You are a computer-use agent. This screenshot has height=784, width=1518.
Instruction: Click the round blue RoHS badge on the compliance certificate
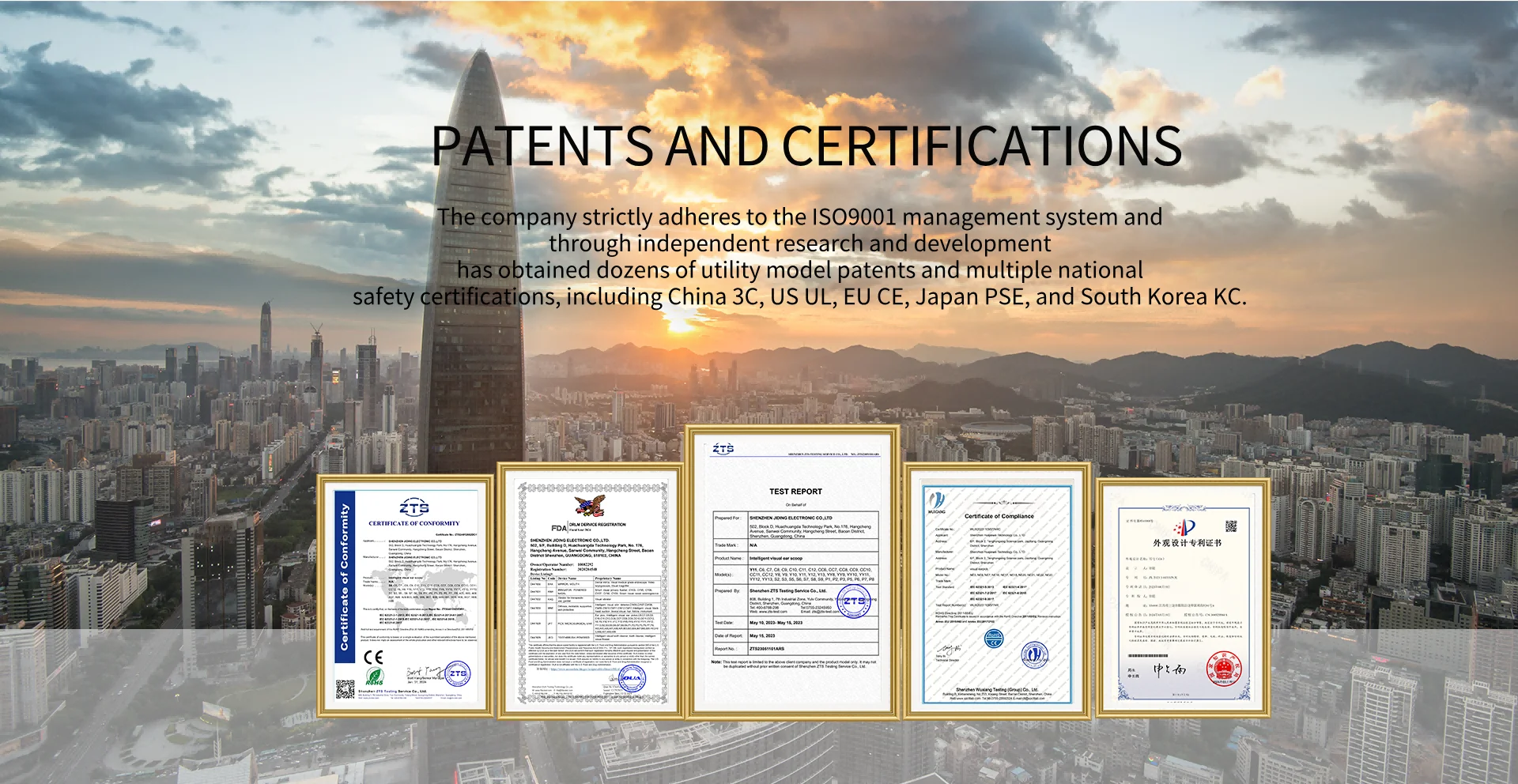pyautogui.click(x=994, y=639)
